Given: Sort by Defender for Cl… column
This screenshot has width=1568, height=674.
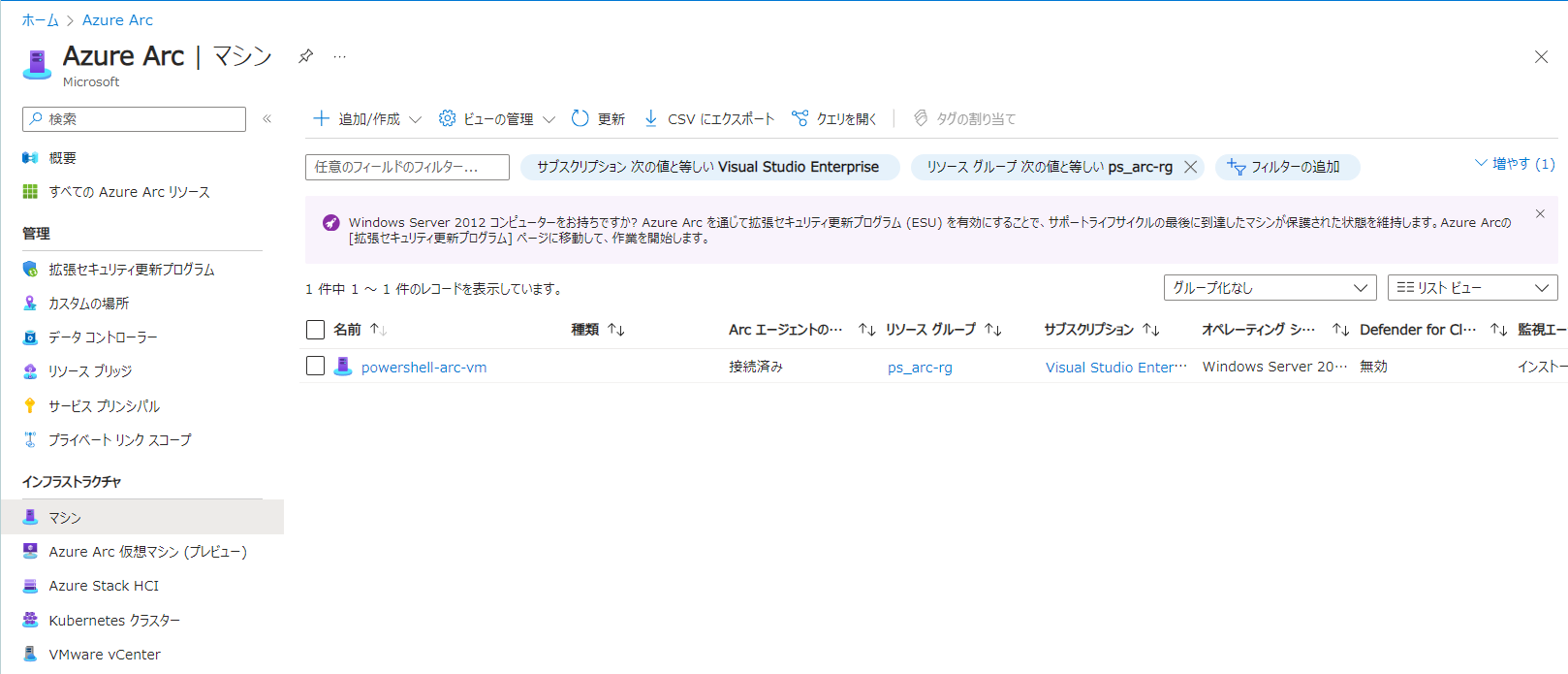Looking at the screenshot, I should (1433, 330).
